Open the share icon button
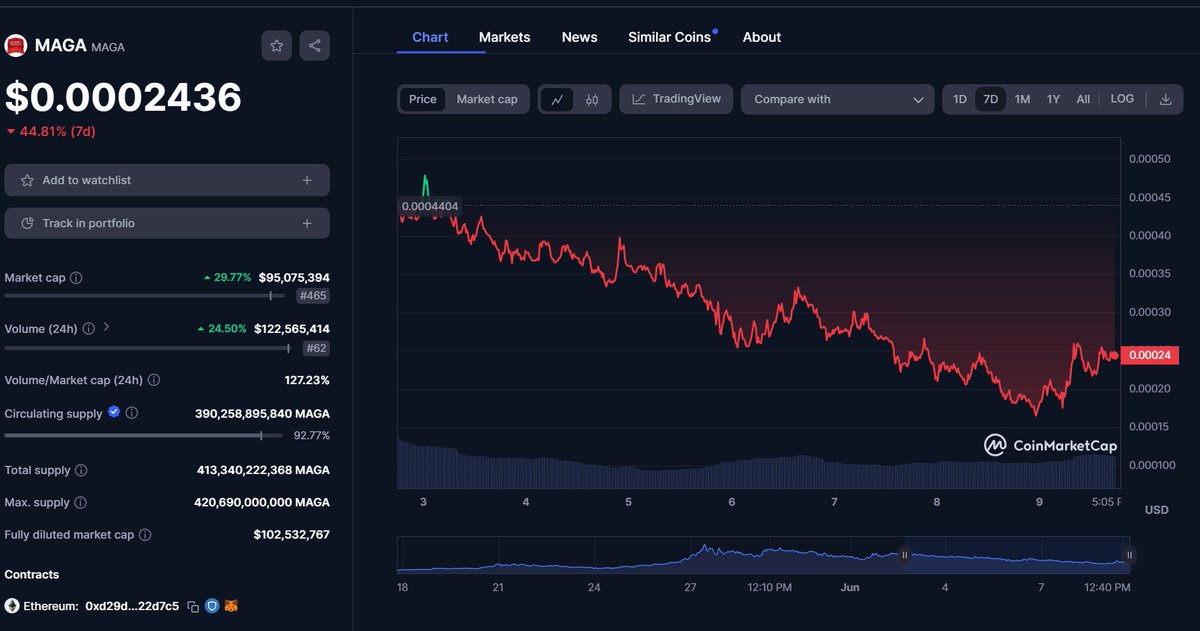Viewport: 1200px width, 631px height. 315,45
